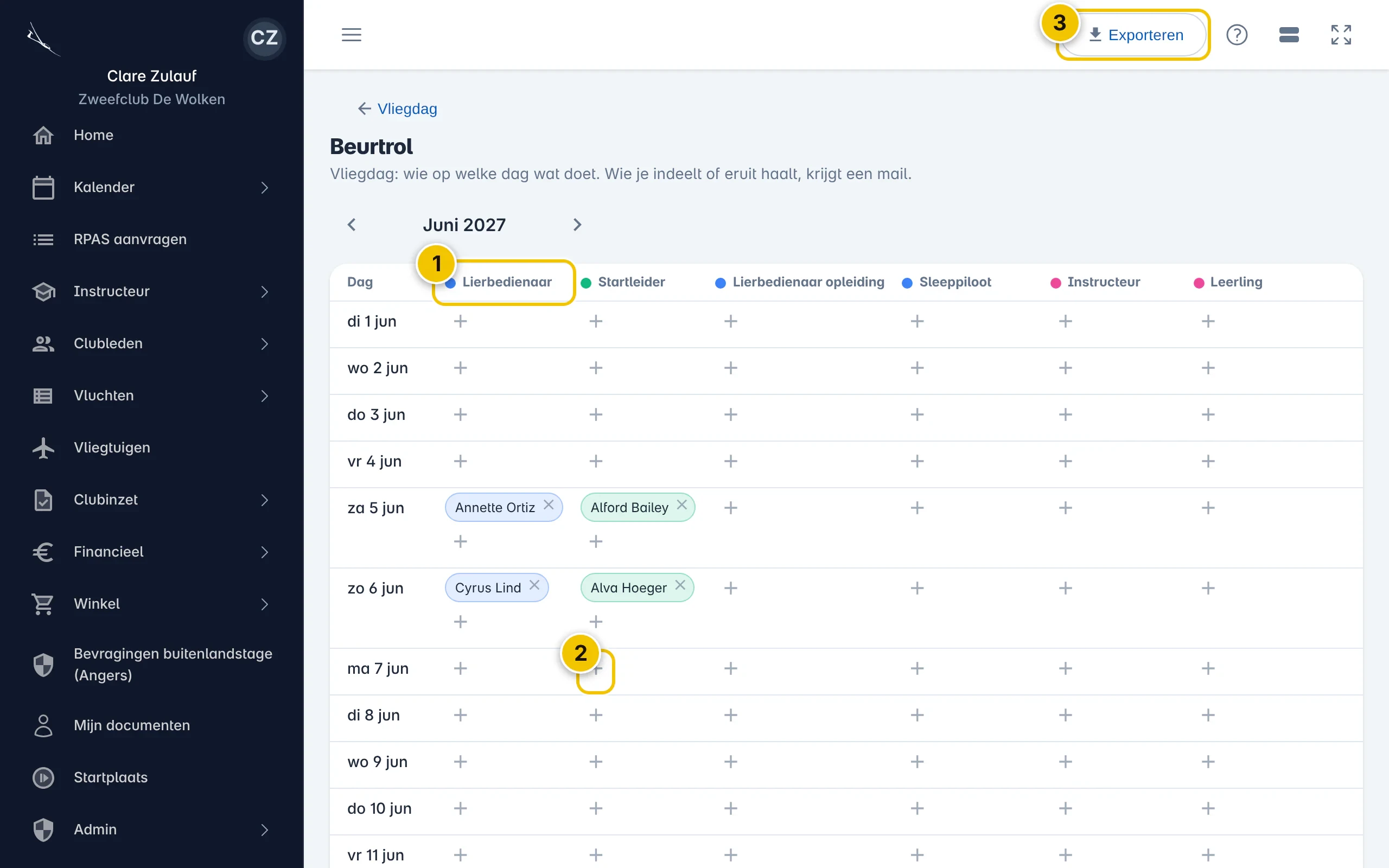
Task: Add second Startleider under Alva Hoeger
Action: (596, 622)
